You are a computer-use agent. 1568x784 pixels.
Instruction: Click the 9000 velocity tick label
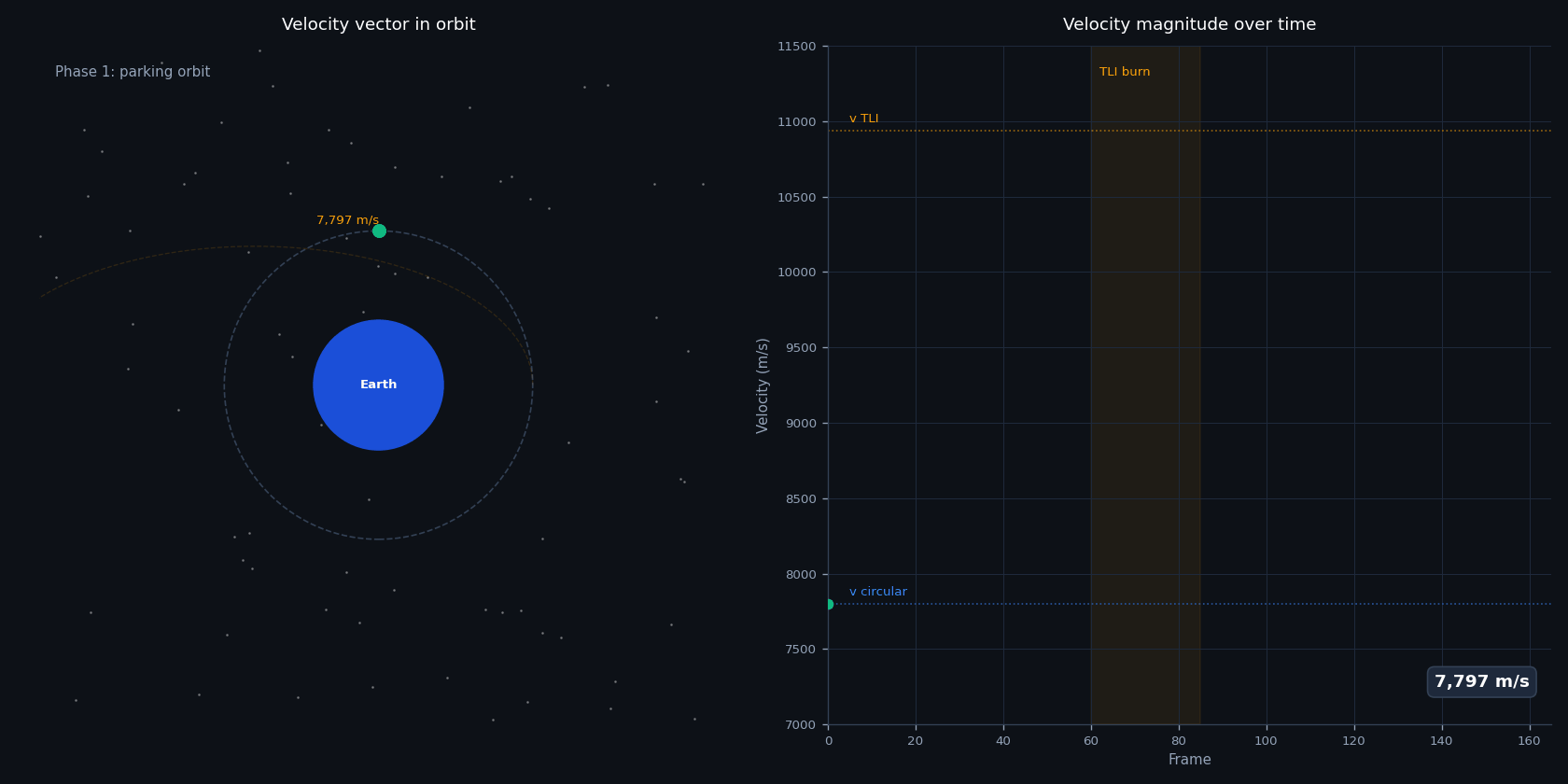pyautogui.click(x=799, y=424)
